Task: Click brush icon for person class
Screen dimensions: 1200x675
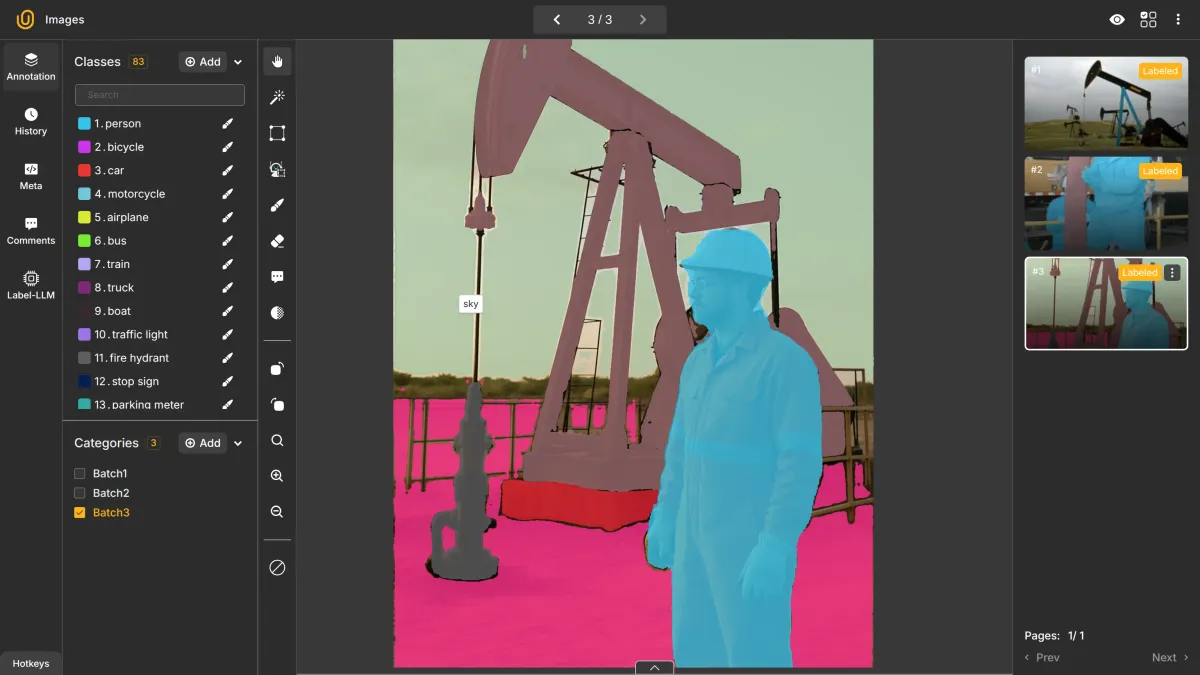Action: pyautogui.click(x=227, y=124)
